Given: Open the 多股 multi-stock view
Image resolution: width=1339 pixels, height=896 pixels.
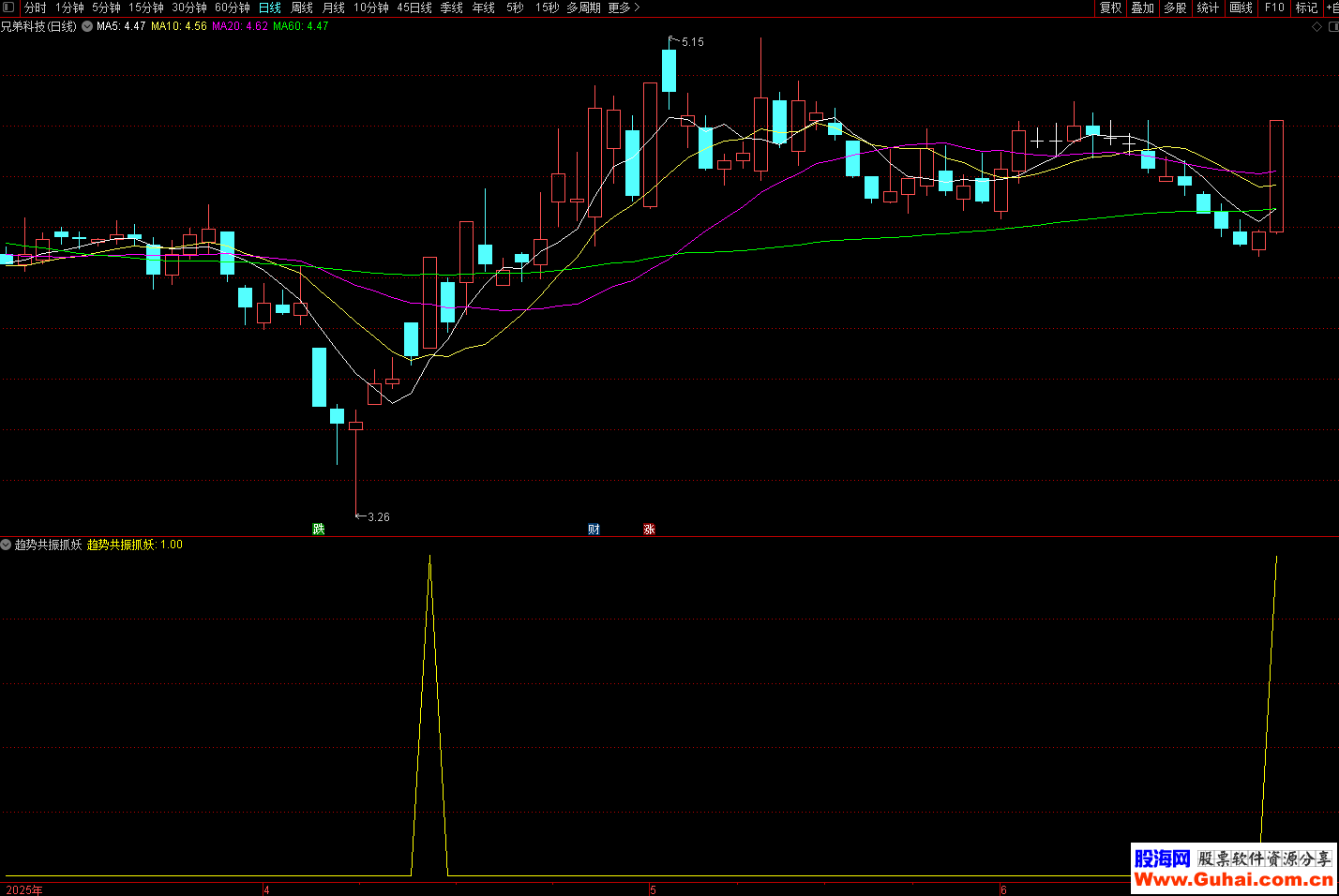Looking at the screenshot, I should point(1175,7).
